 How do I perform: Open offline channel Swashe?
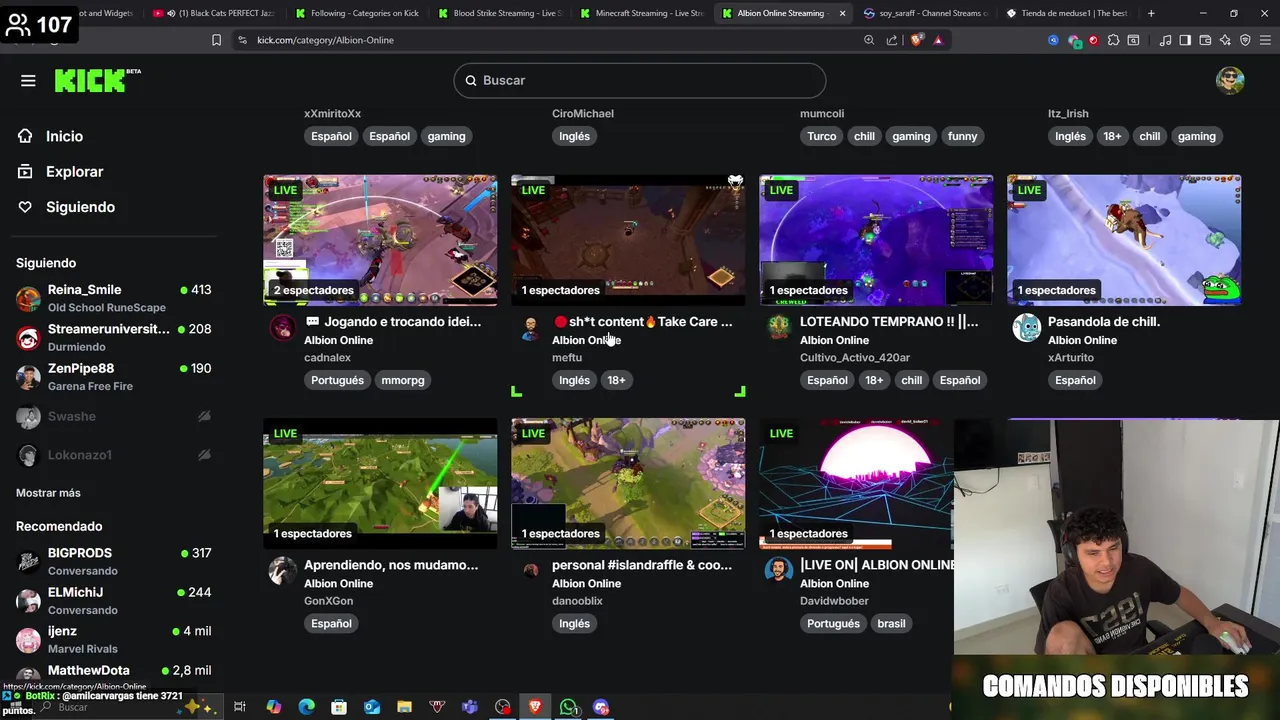[113, 416]
